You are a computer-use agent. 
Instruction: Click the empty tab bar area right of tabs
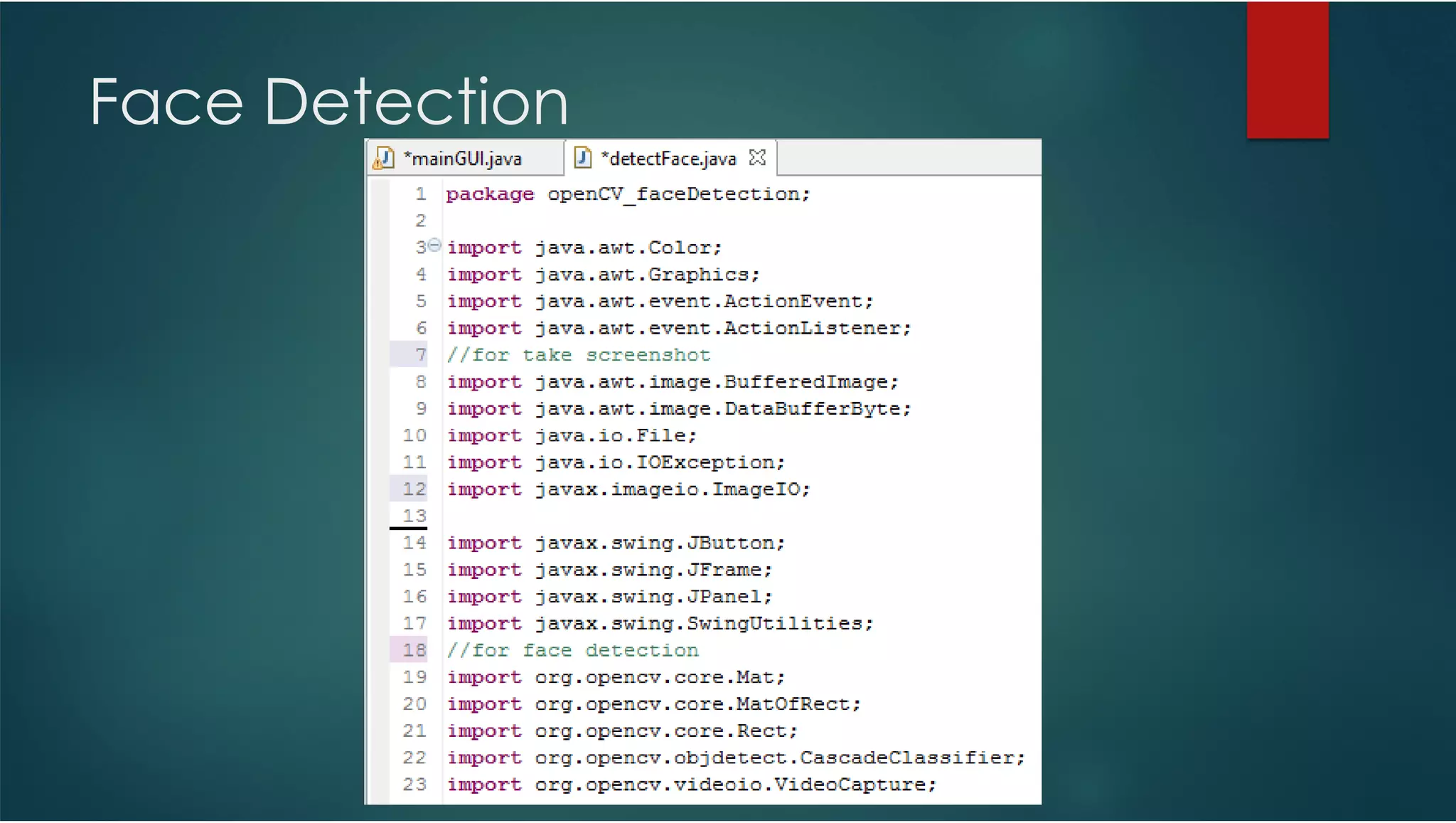pyautogui.click(x=909, y=158)
